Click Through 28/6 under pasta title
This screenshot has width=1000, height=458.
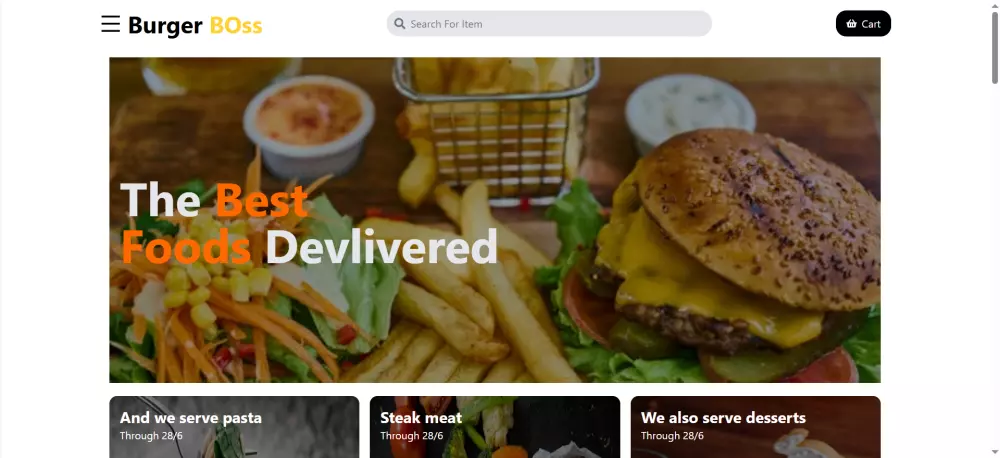pyautogui.click(x=151, y=436)
